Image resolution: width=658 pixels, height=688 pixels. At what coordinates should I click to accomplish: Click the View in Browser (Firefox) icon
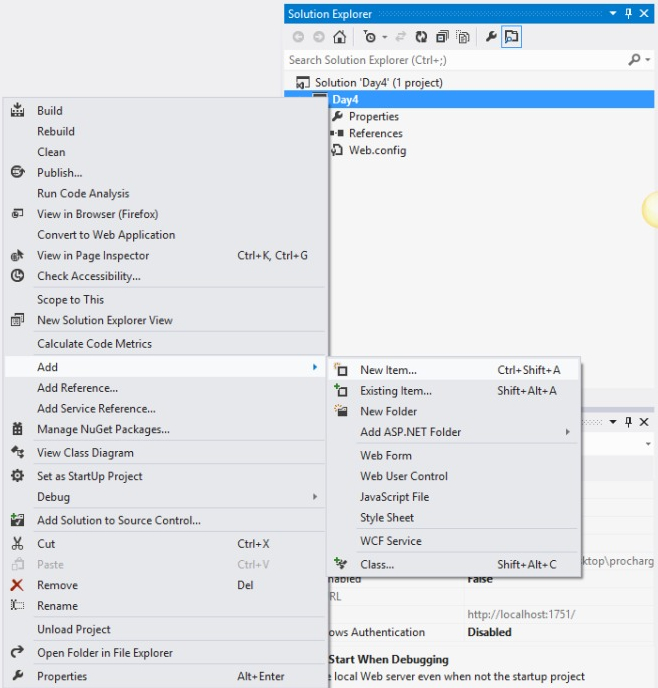click(18, 214)
